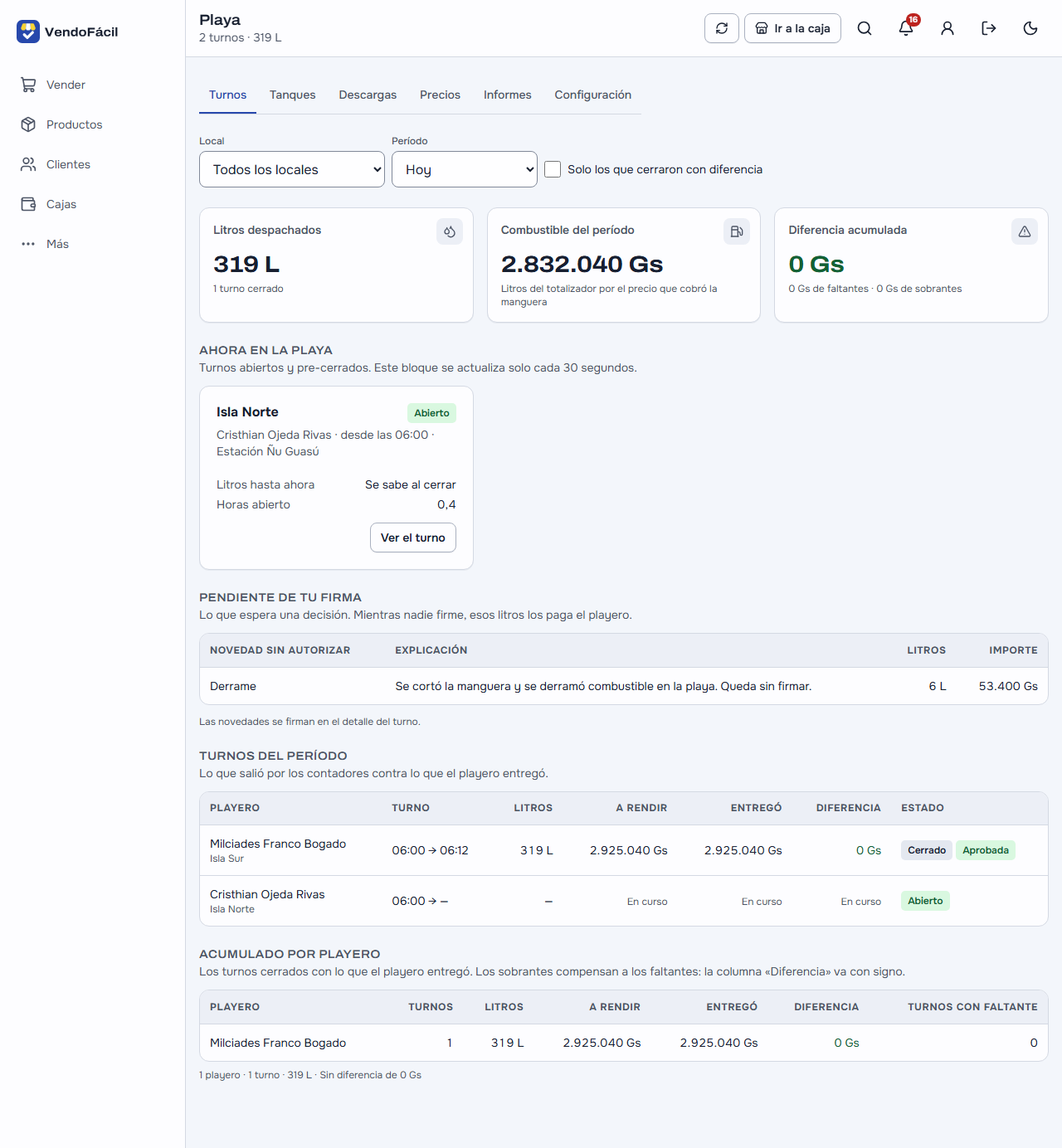Open the Local 'Todos los locales' dropdown

(x=292, y=169)
